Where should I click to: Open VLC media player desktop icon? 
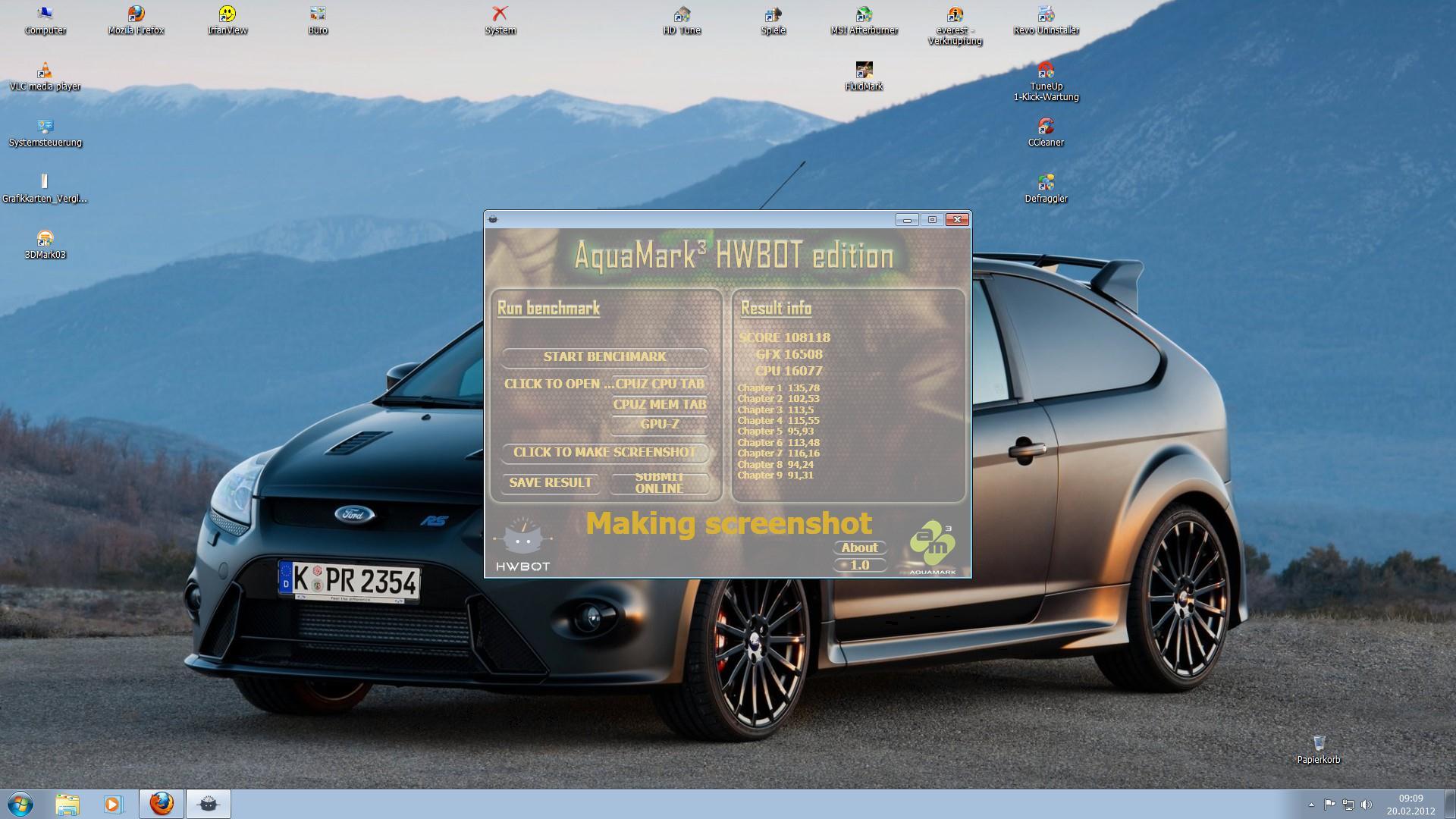click(45, 77)
